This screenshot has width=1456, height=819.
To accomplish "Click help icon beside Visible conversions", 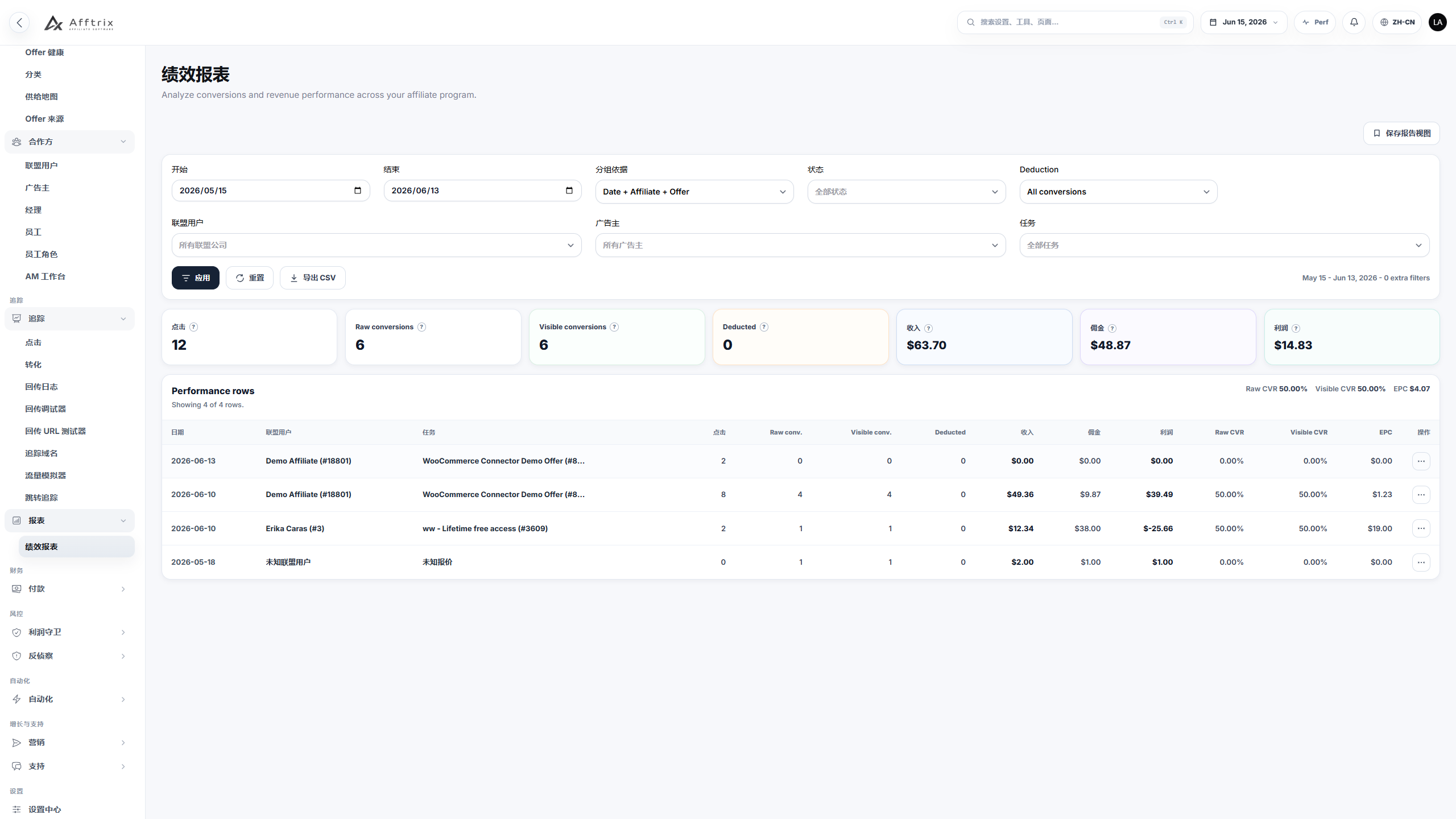I will pos(614,327).
